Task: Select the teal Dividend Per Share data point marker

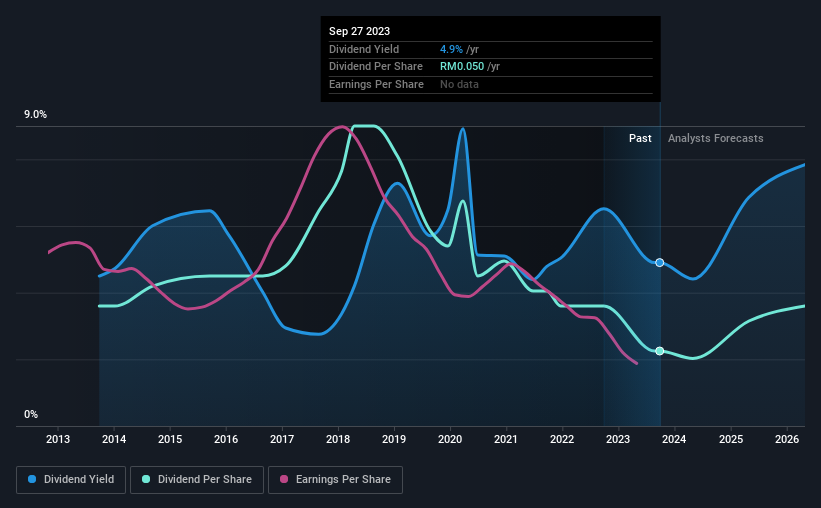Action: pyautogui.click(x=660, y=351)
